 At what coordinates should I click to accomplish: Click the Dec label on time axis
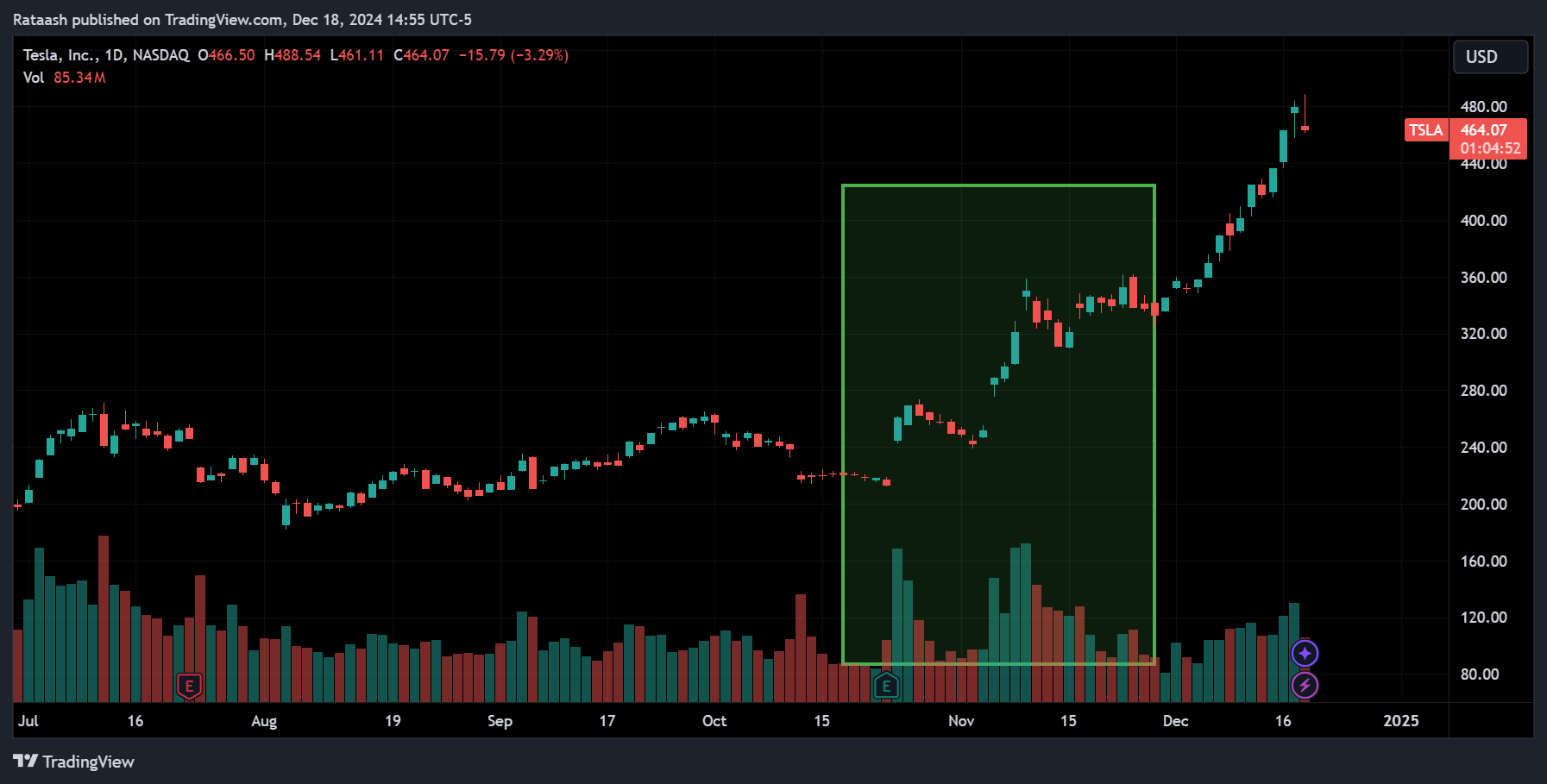click(1175, 721)
